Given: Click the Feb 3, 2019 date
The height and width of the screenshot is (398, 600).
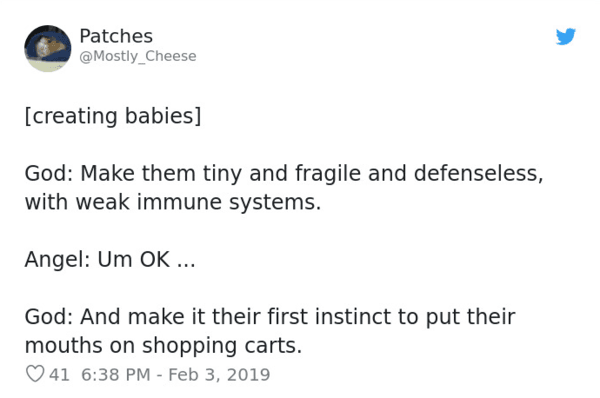Looking at the screenshot, I should tap(219, 374).
